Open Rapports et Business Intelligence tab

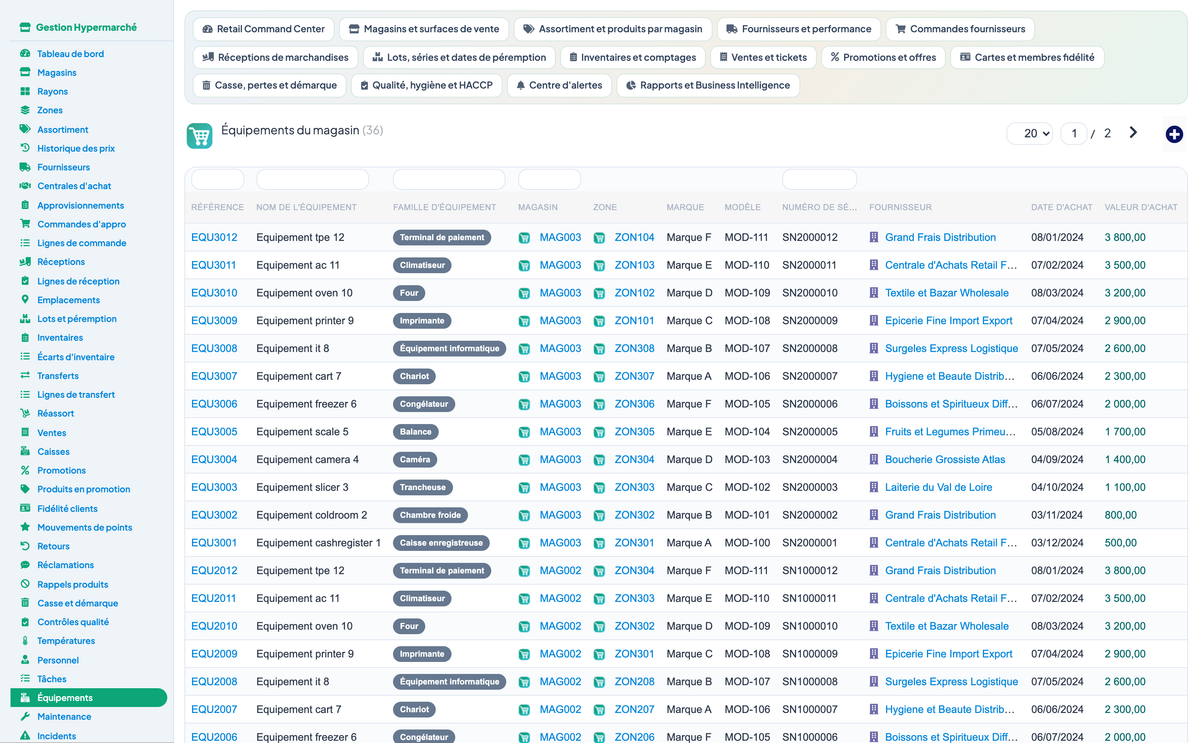click(708, 85)
